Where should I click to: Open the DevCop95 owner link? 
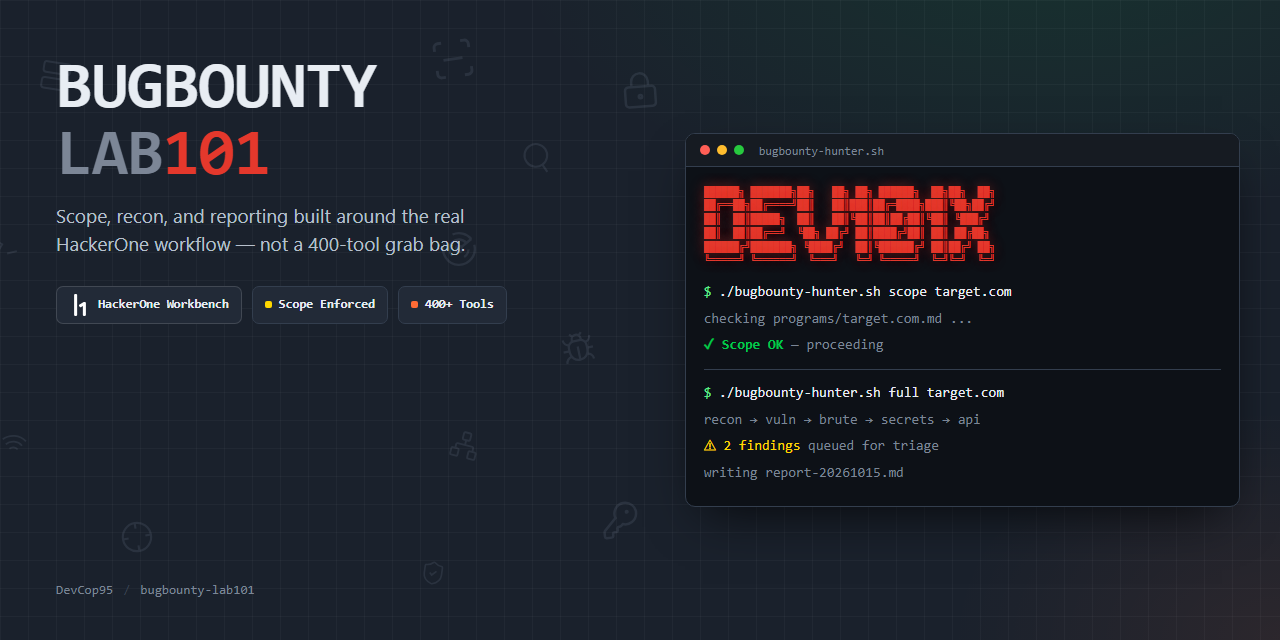click(x=84, y=590)
